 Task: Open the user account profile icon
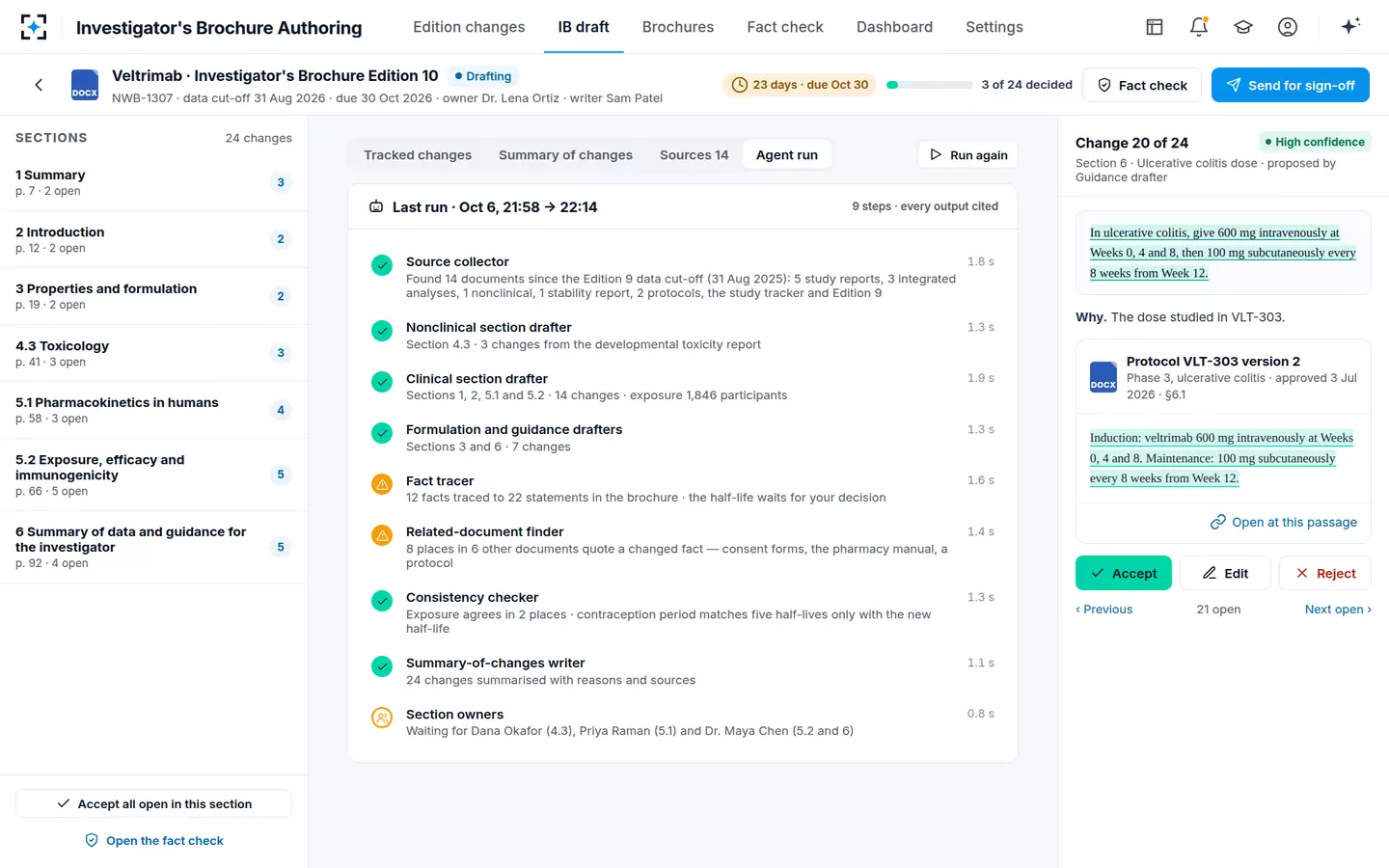point(1288,27)
